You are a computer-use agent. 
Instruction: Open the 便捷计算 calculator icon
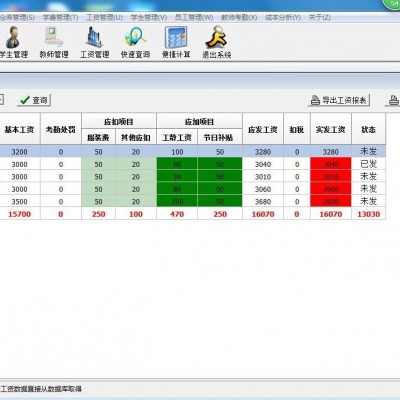tap(176, 37)
